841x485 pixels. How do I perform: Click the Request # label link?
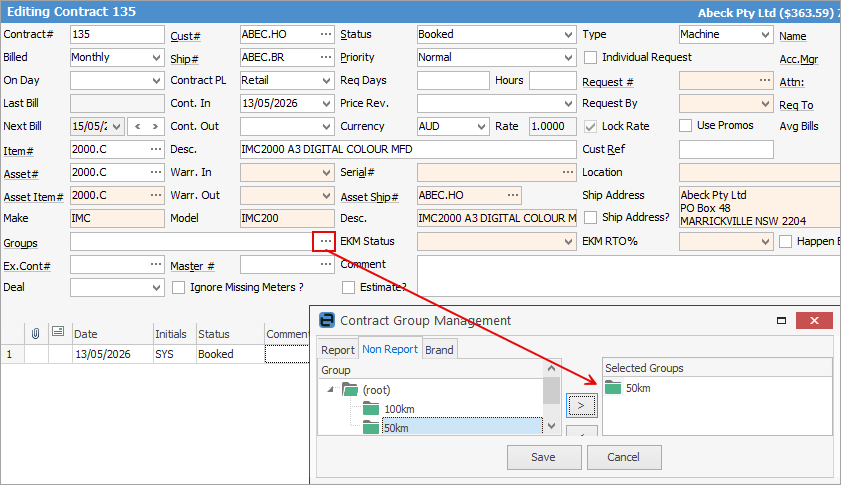click(608, 82)
